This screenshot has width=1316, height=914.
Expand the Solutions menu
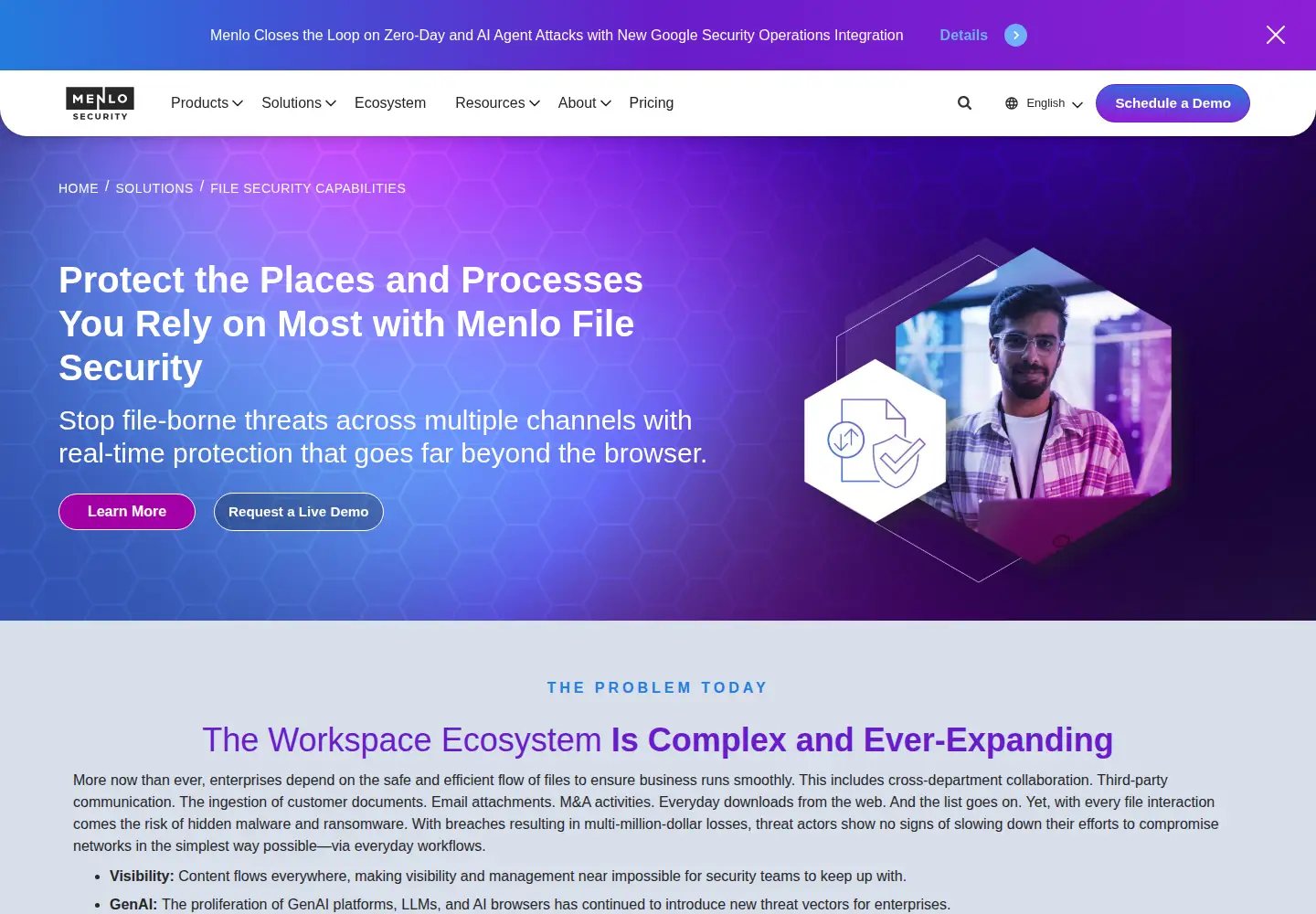[x=299, y=103]
